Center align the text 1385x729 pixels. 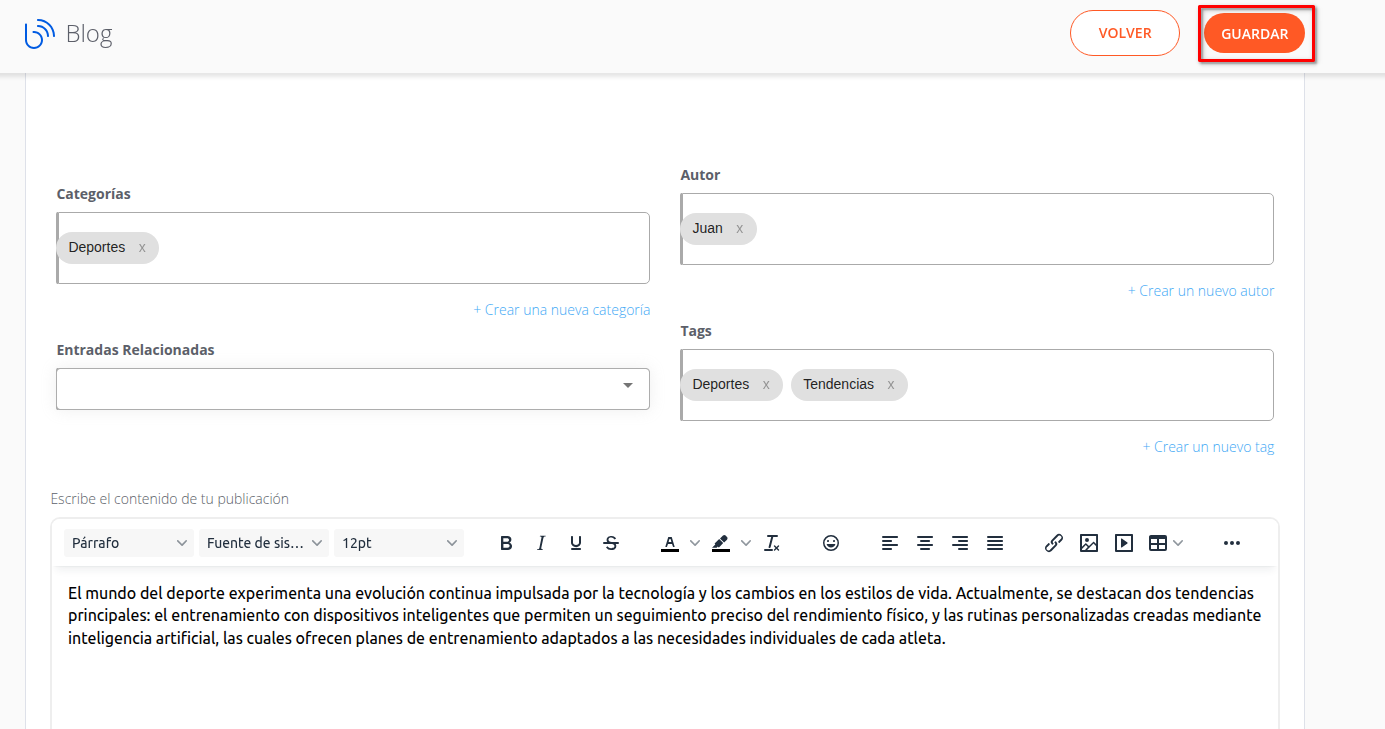[925, 543]
